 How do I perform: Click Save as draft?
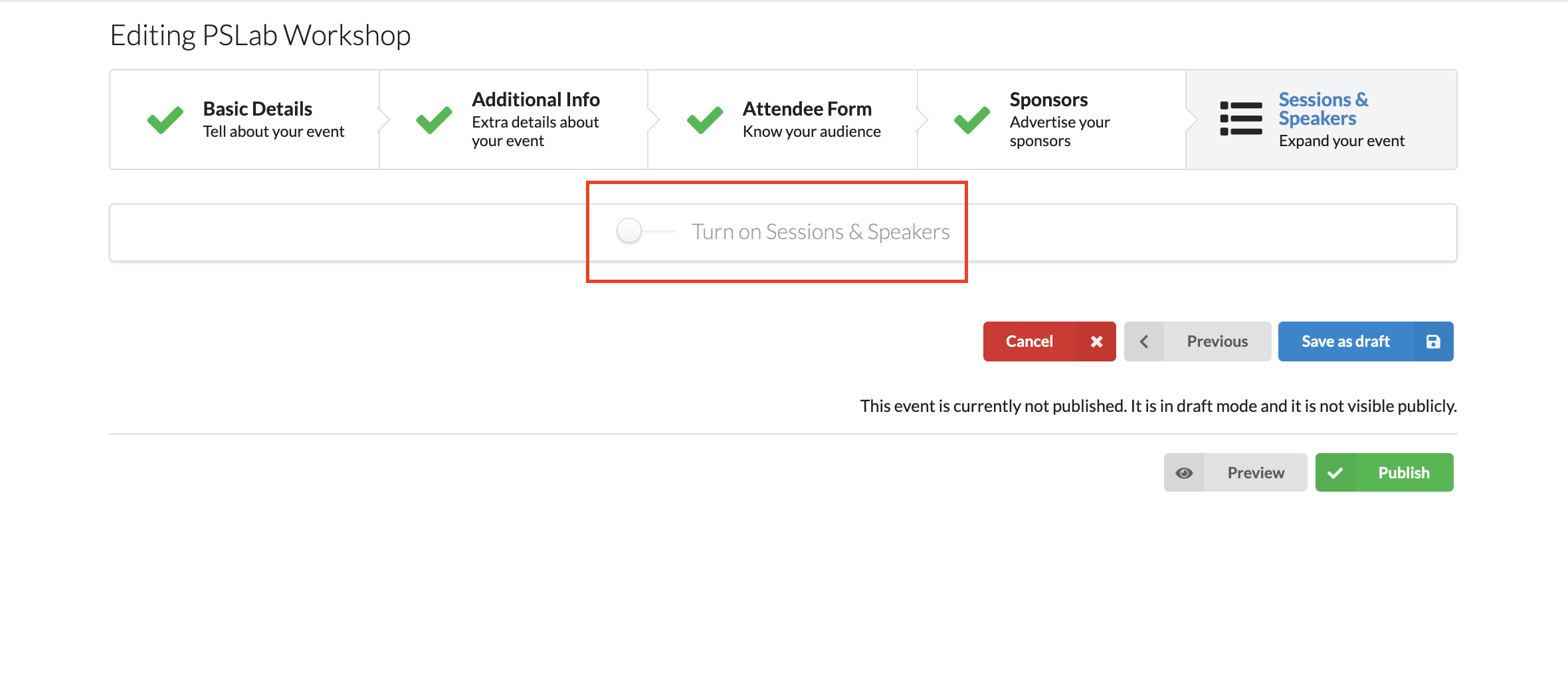pyautogui.click(x=1366, y=341)
